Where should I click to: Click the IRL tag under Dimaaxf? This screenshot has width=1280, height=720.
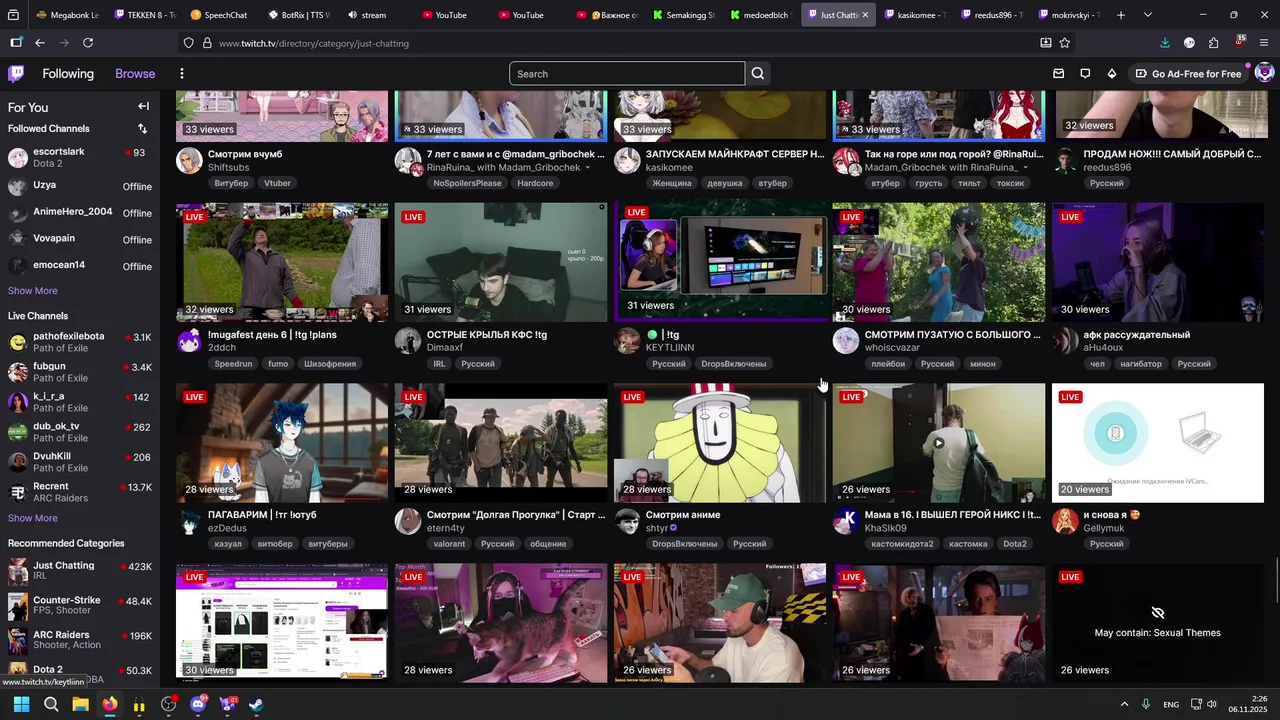(439, 364)
